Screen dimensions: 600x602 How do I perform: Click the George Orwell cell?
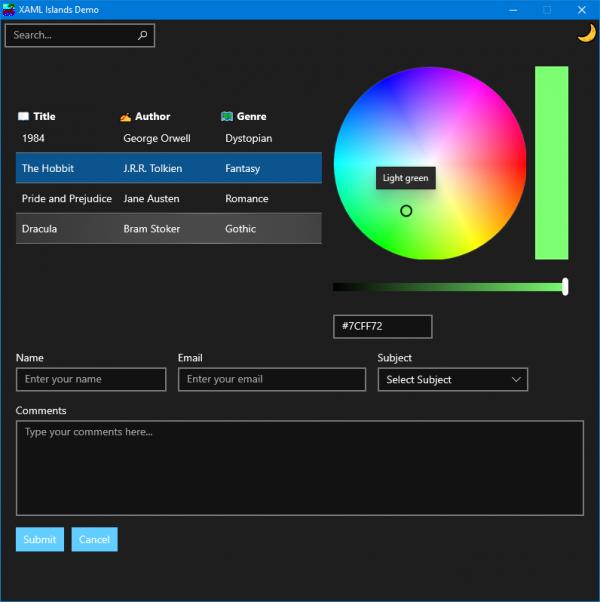(157, 138)
